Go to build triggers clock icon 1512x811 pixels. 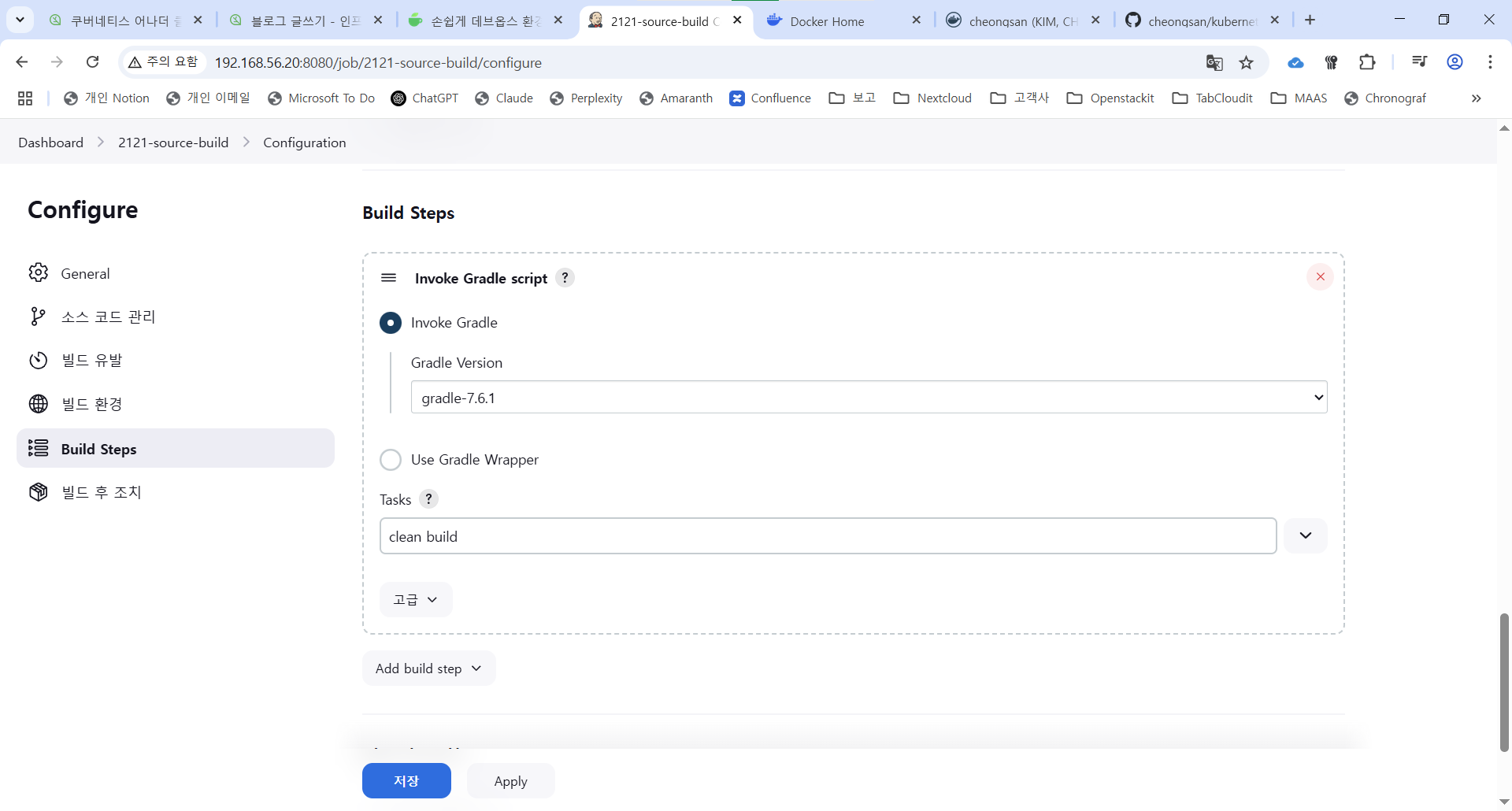(x=38, y=361)
